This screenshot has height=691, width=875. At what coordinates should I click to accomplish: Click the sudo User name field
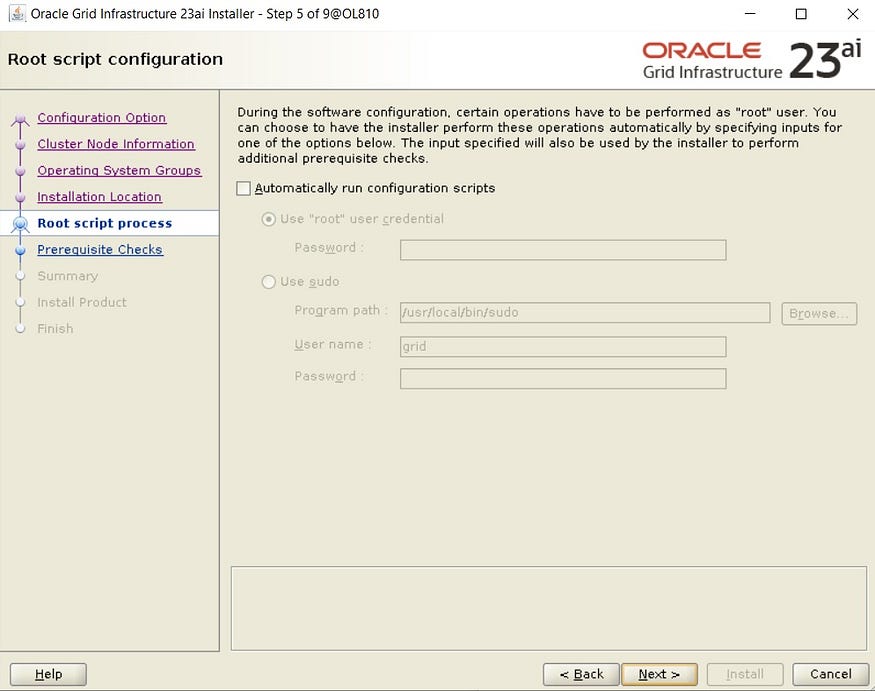(563, 347)
